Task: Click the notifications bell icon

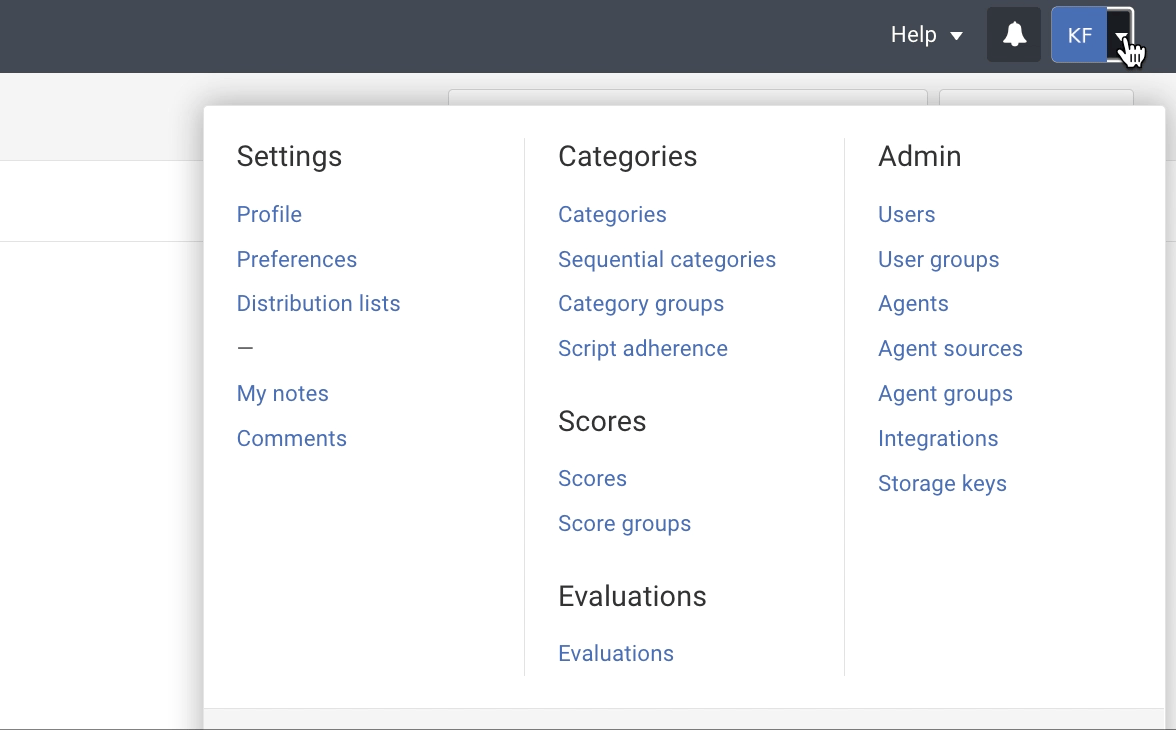Action: coord(1014,35)
